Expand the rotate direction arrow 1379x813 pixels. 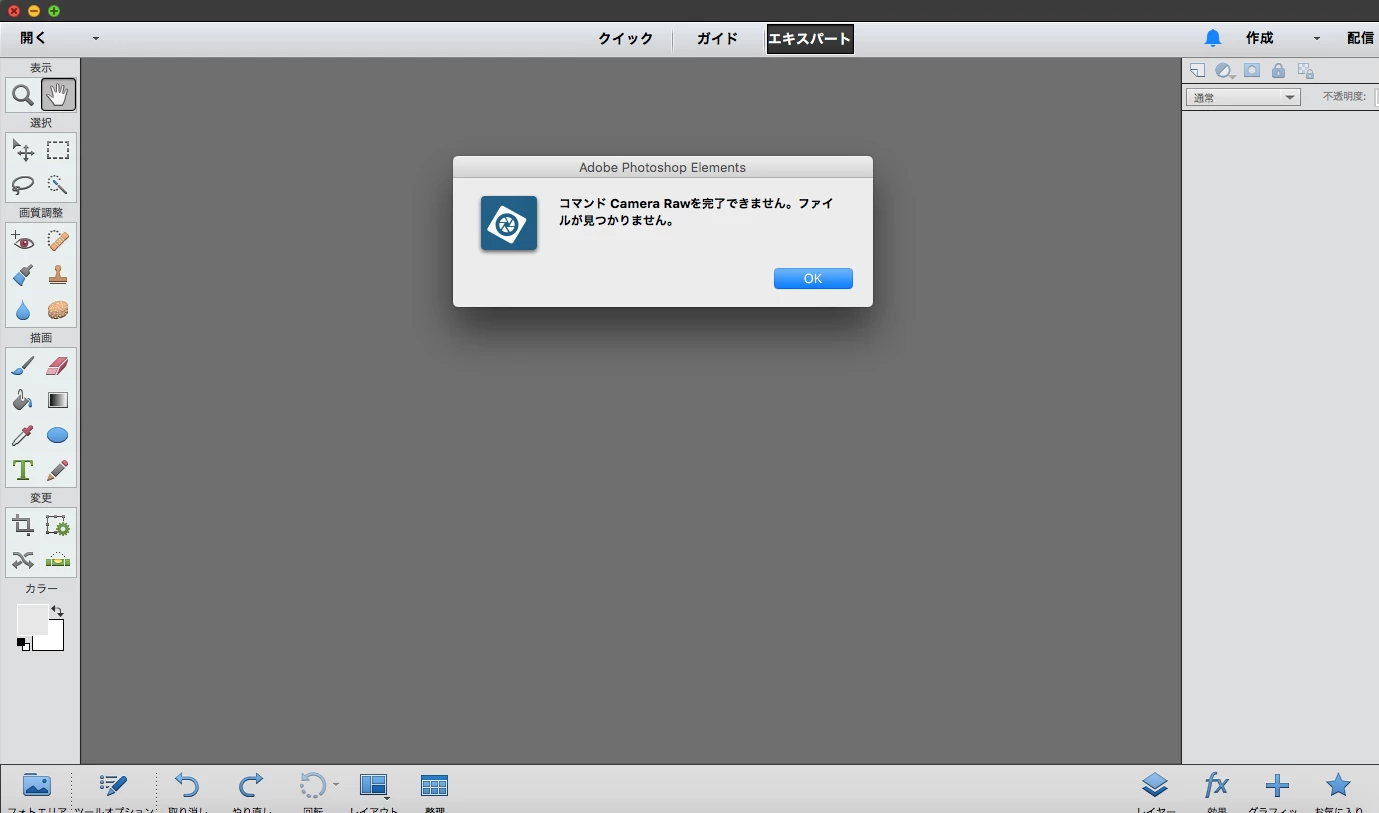click(x=336, y=785)
